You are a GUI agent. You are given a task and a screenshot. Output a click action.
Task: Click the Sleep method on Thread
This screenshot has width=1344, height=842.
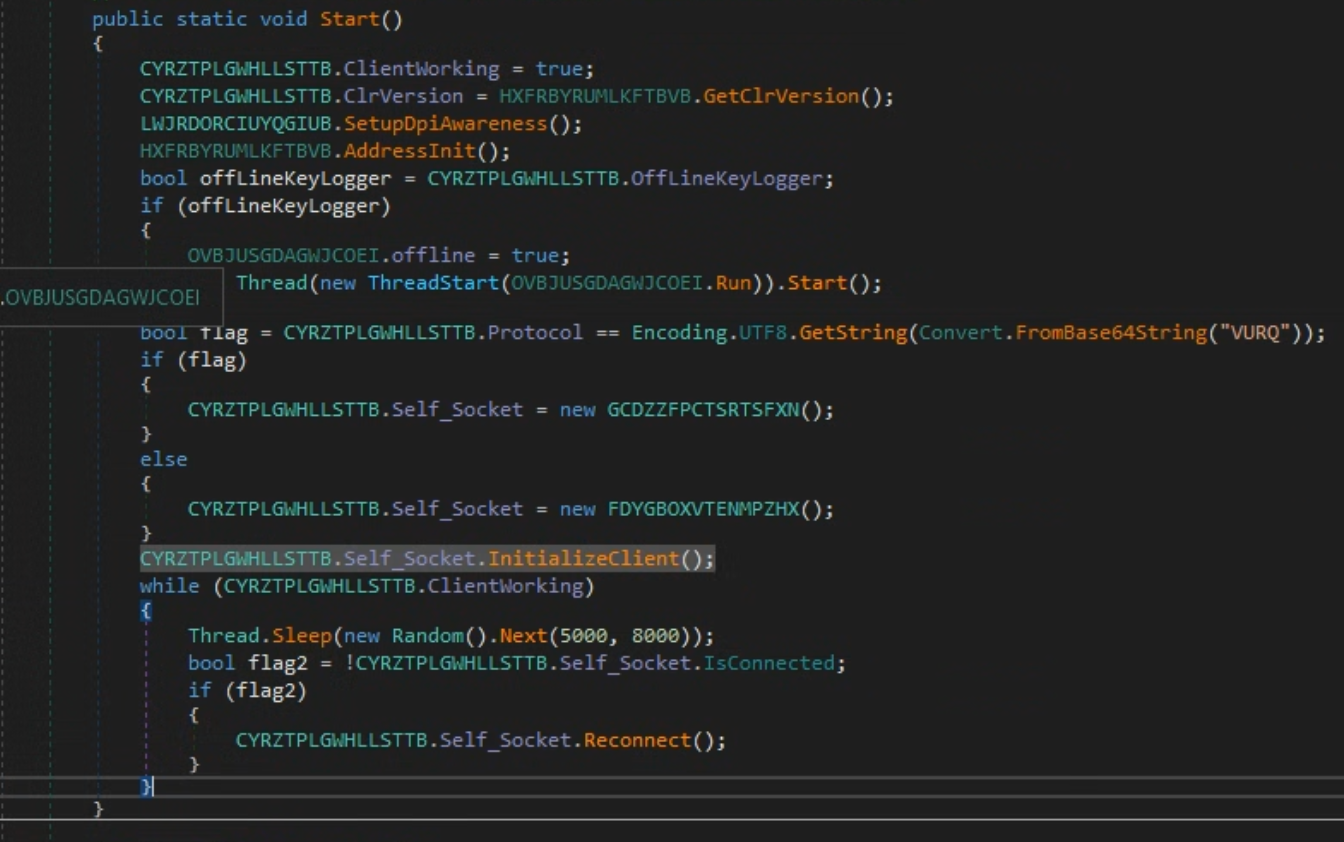pyautogui.click(x=302, y=636)
